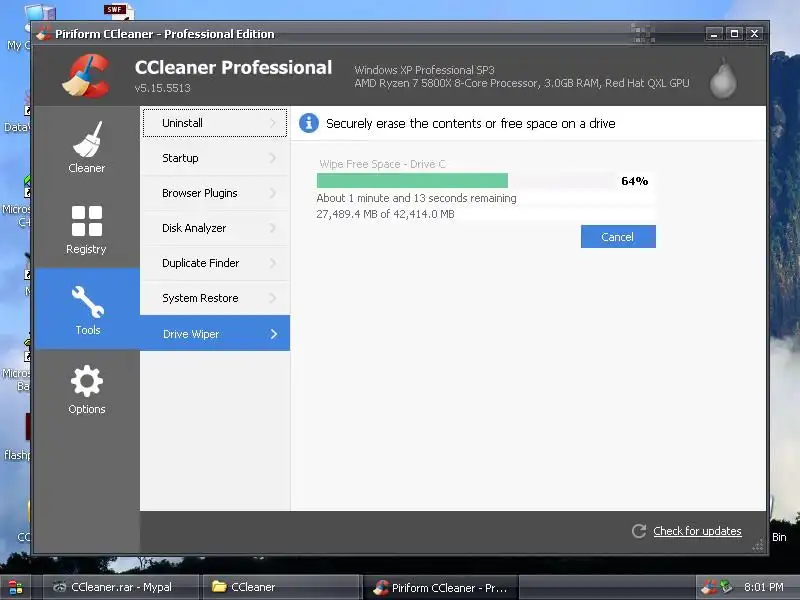Click the chevron next to System Restore
This screenshot has width=800, height=600.
coord(273,298)
